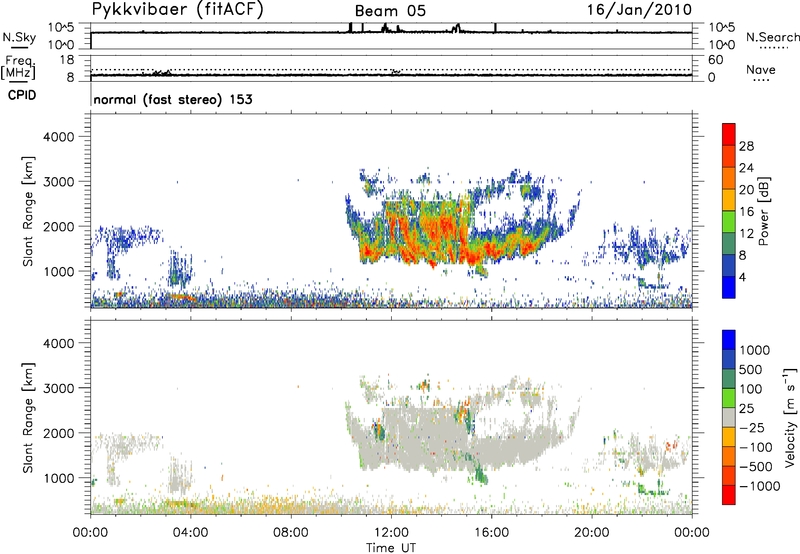Click the '28' power scale value
This screenshot has height=554, width=800.
(x=746, y=146)
